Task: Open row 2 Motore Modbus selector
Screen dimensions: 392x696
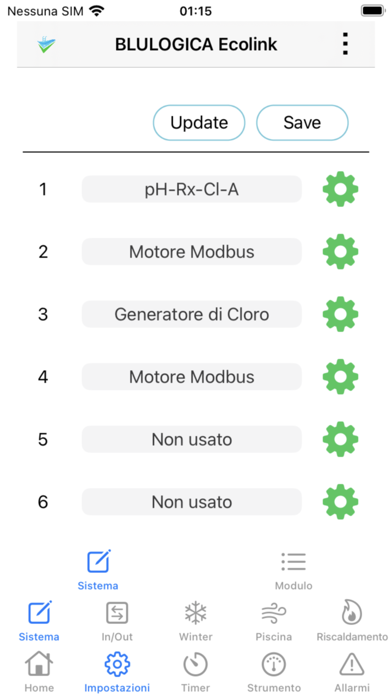Action: coord(192,252)
